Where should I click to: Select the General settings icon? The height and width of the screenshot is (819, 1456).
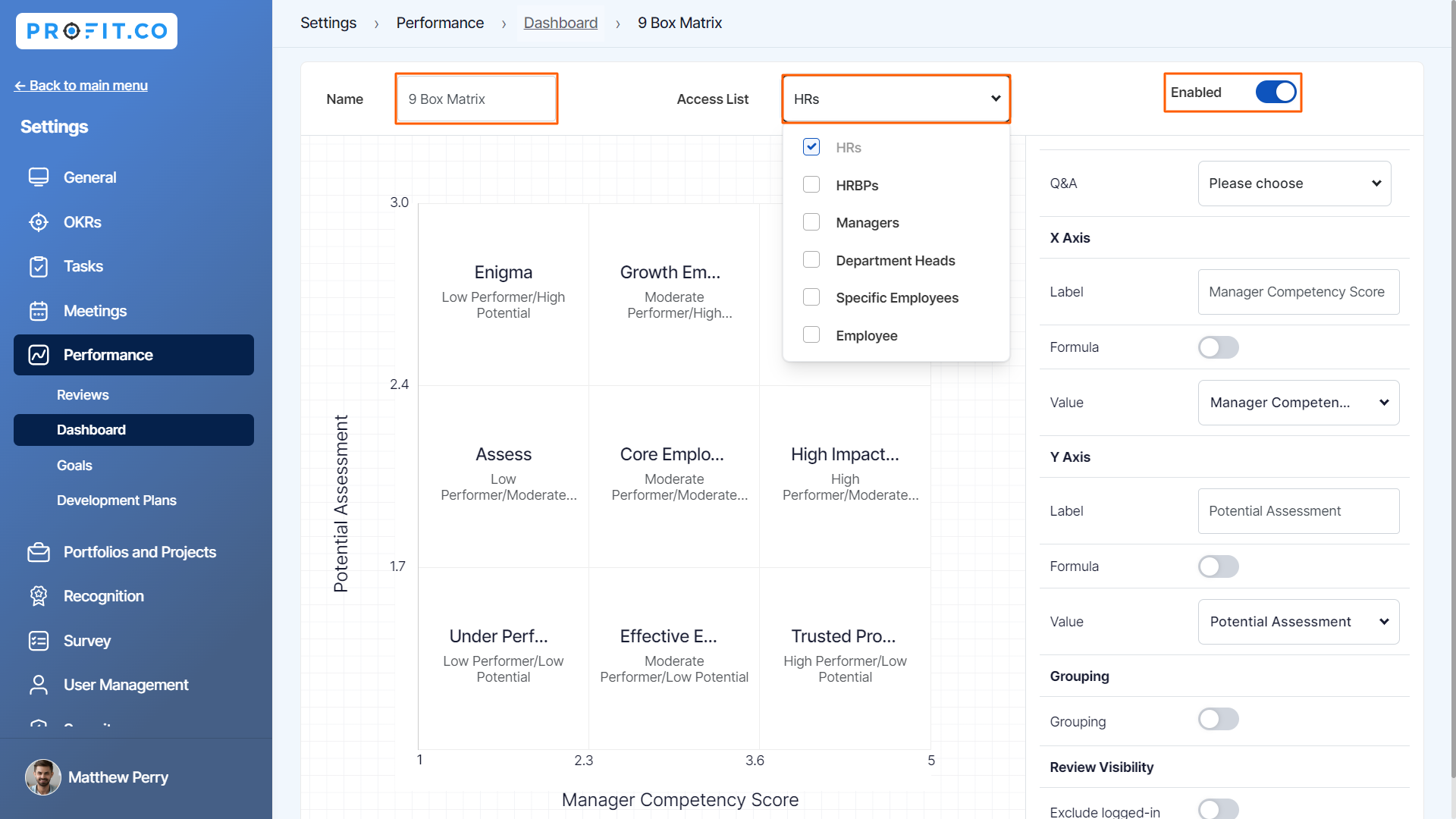click(39, 177)
